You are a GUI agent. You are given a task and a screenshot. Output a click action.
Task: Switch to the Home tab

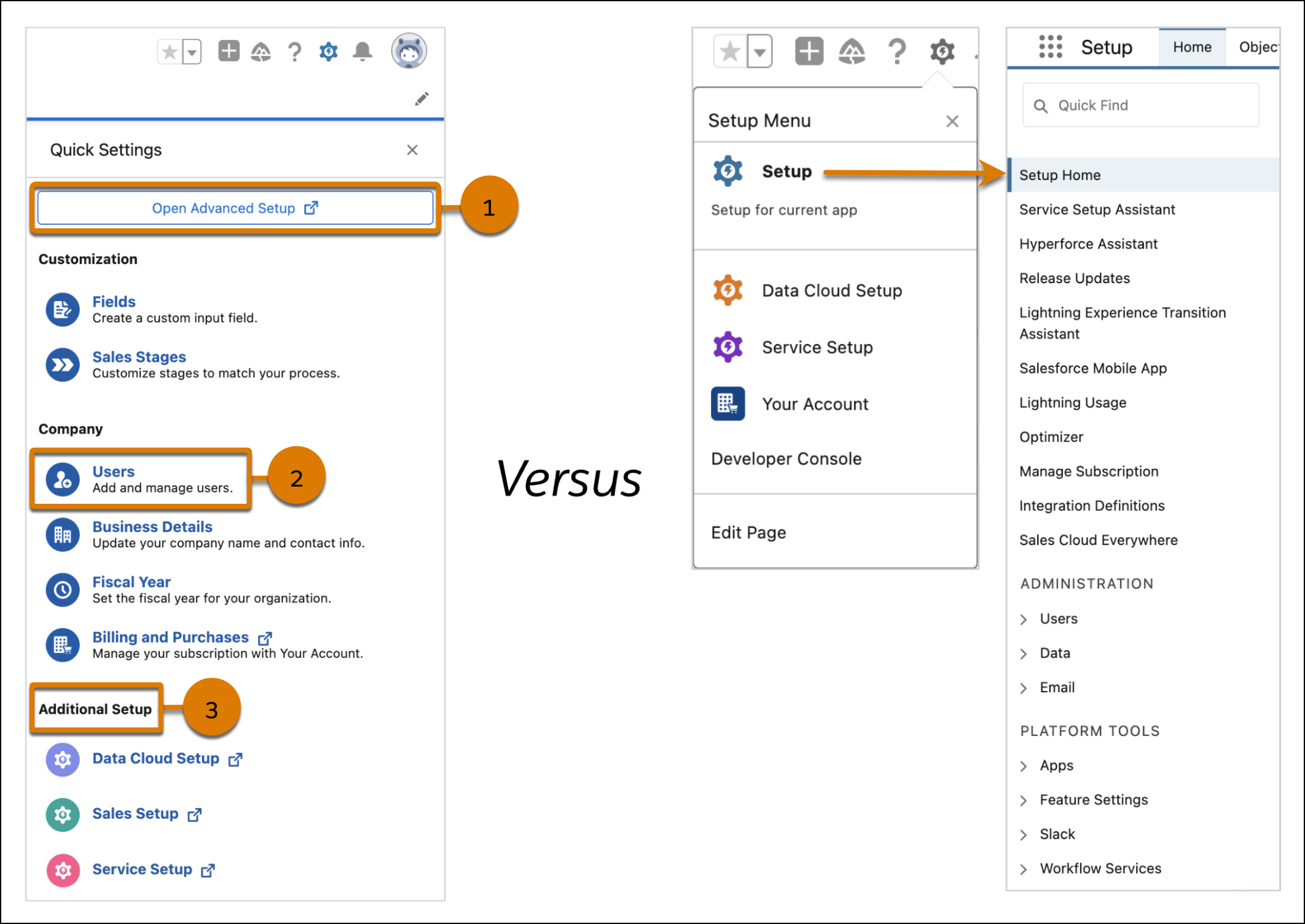pyautogui.click(x=1192, y=47)
